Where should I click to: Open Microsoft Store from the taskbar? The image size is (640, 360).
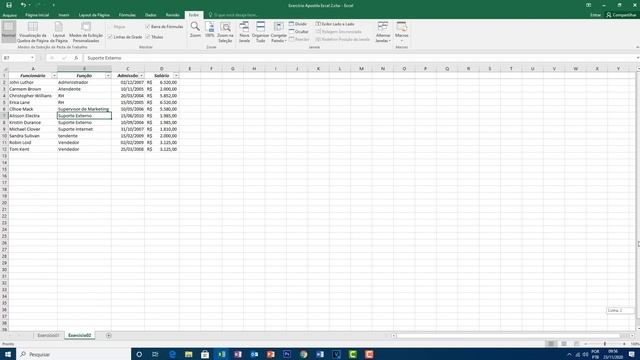(x=205, y=354)
